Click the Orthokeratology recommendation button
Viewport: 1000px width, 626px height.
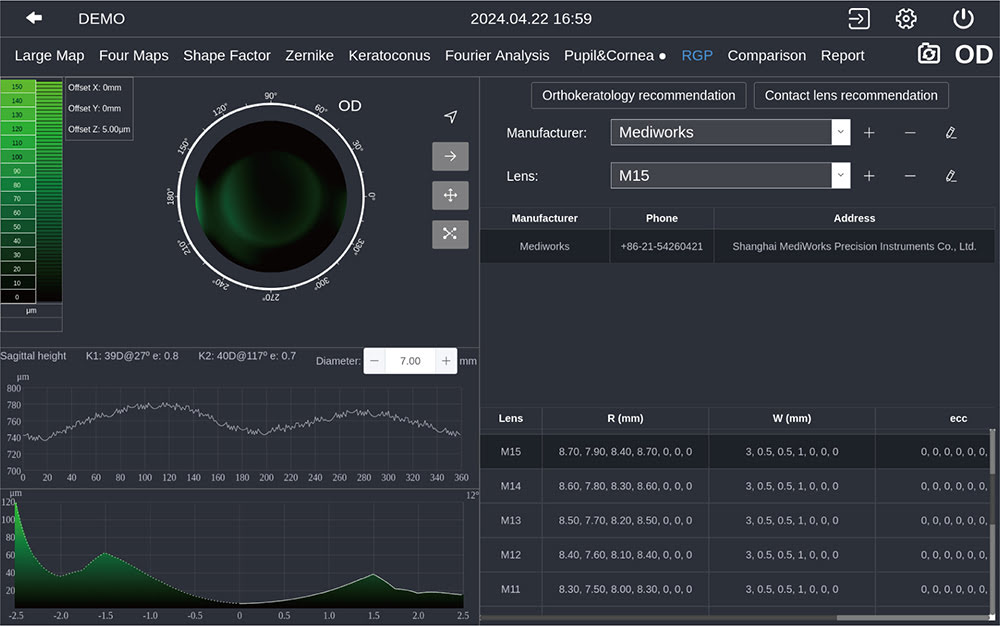[638, 95]
